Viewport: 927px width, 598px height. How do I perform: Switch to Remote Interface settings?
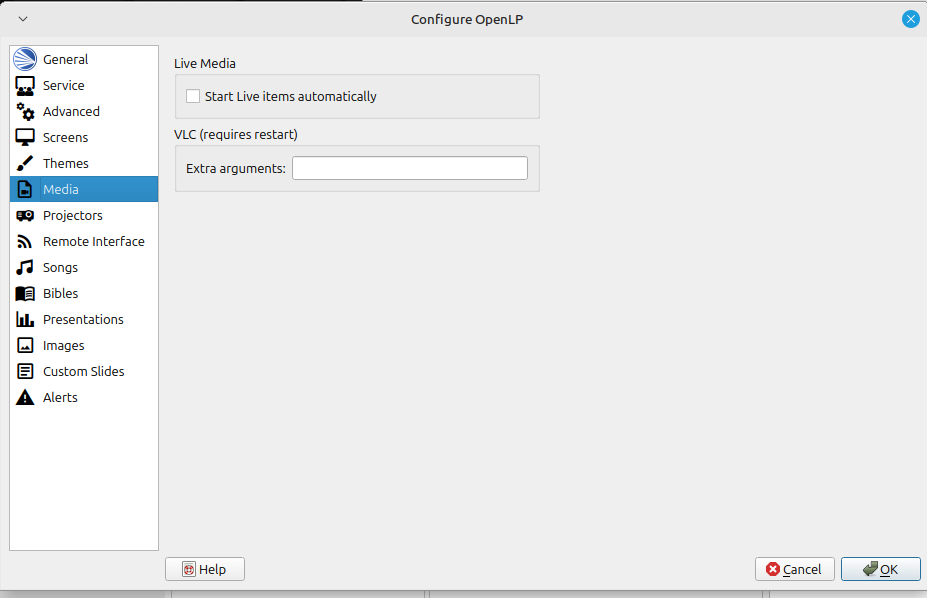pyautogui.click(x=93, y=241)
